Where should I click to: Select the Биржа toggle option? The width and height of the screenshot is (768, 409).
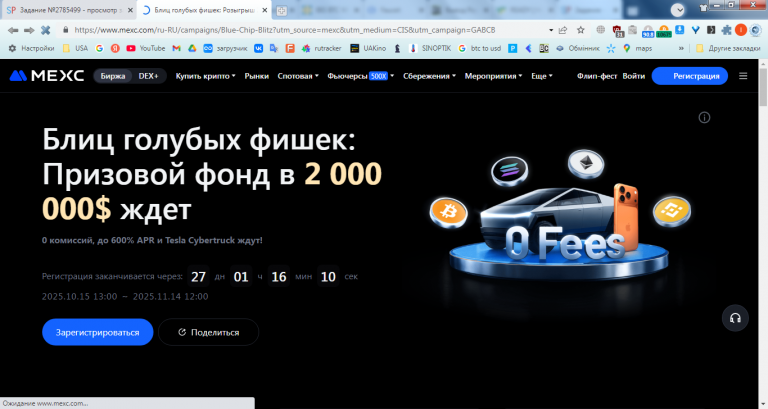click(113, 76)
